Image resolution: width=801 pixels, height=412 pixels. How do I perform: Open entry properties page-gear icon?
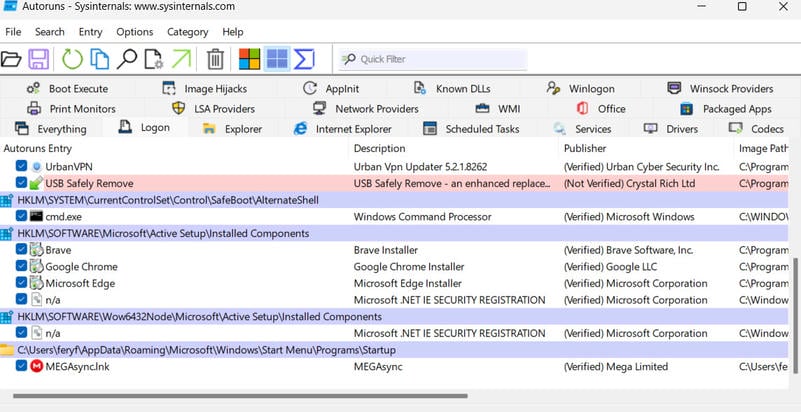pyautogui.click(x=153, y=59)
